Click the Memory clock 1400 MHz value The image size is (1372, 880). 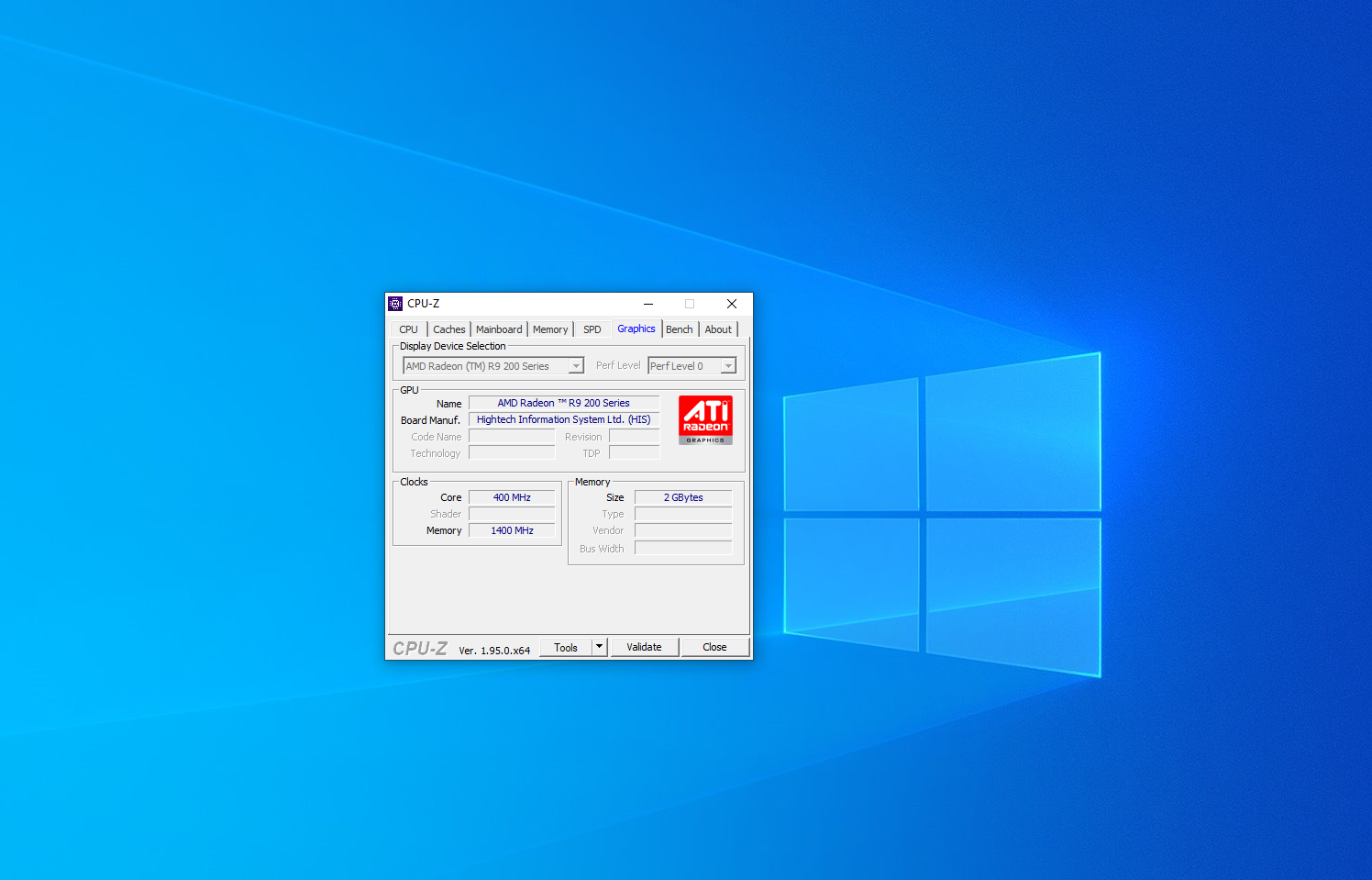[x=512, y=530]
